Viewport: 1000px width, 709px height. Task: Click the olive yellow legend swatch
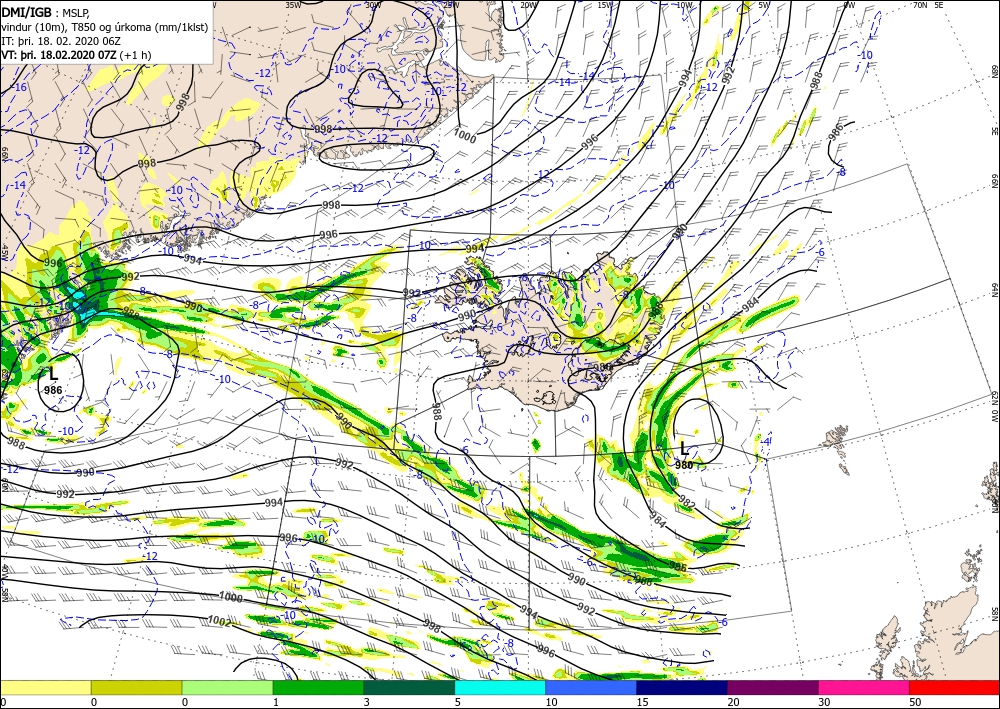[136, 687]
